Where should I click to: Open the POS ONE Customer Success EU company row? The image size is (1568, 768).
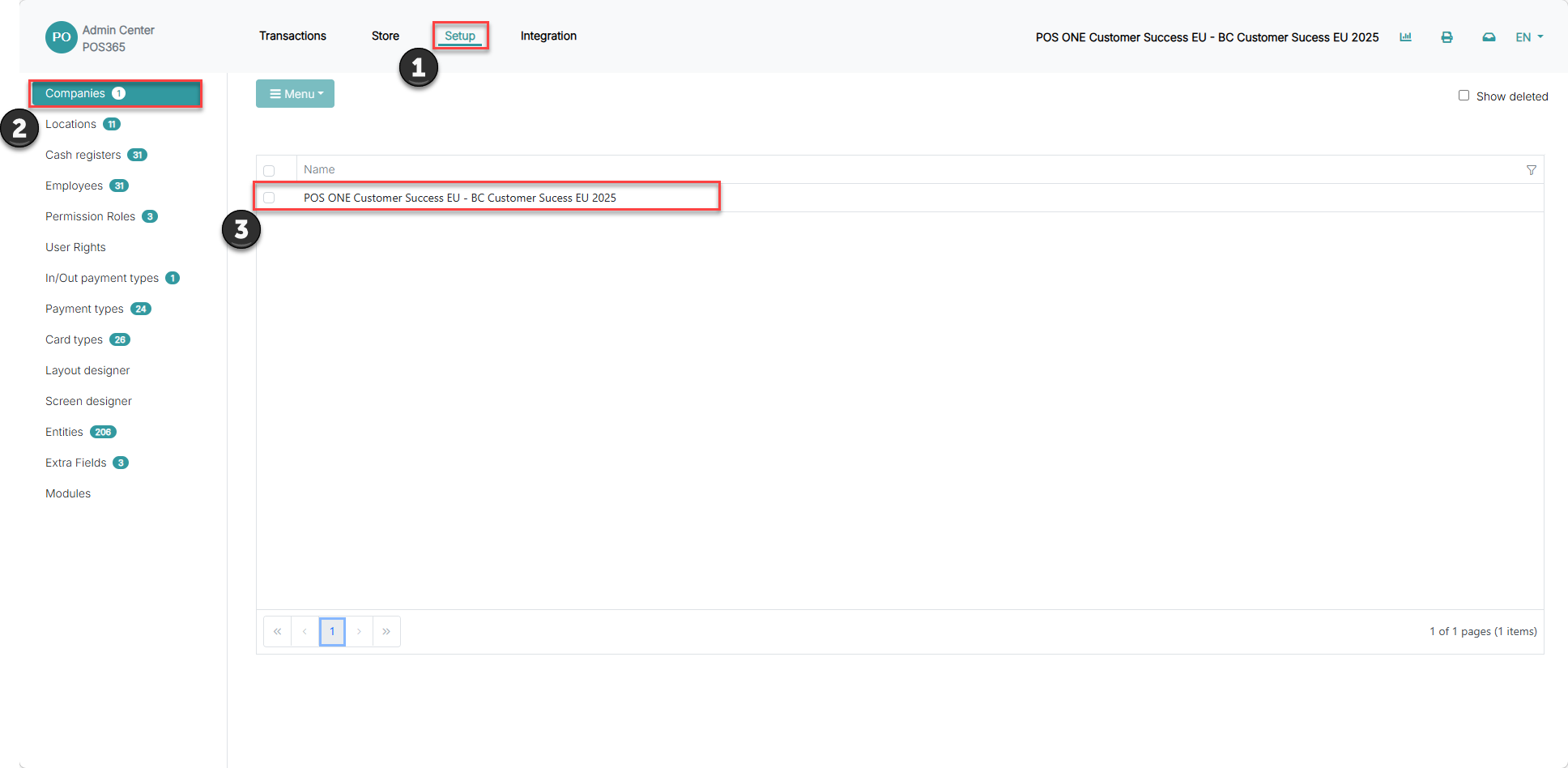pos(900,198)
